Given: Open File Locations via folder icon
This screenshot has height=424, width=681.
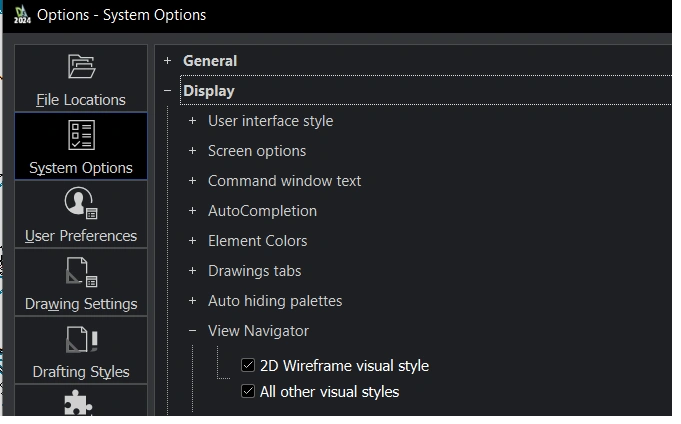Looking at the screenshot, I should point(81,67).
